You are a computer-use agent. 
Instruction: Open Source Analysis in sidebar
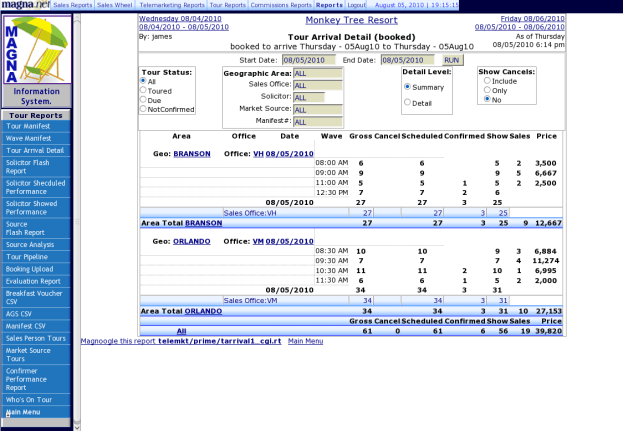coord(36,245)
